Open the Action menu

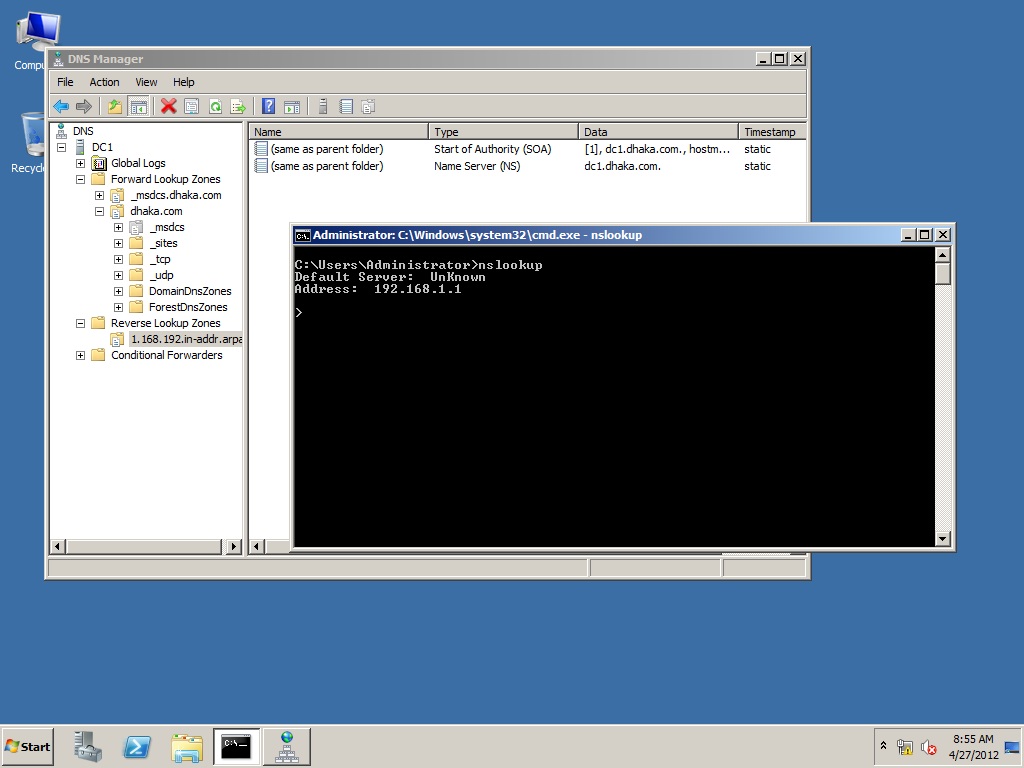[x=104, y=82]
